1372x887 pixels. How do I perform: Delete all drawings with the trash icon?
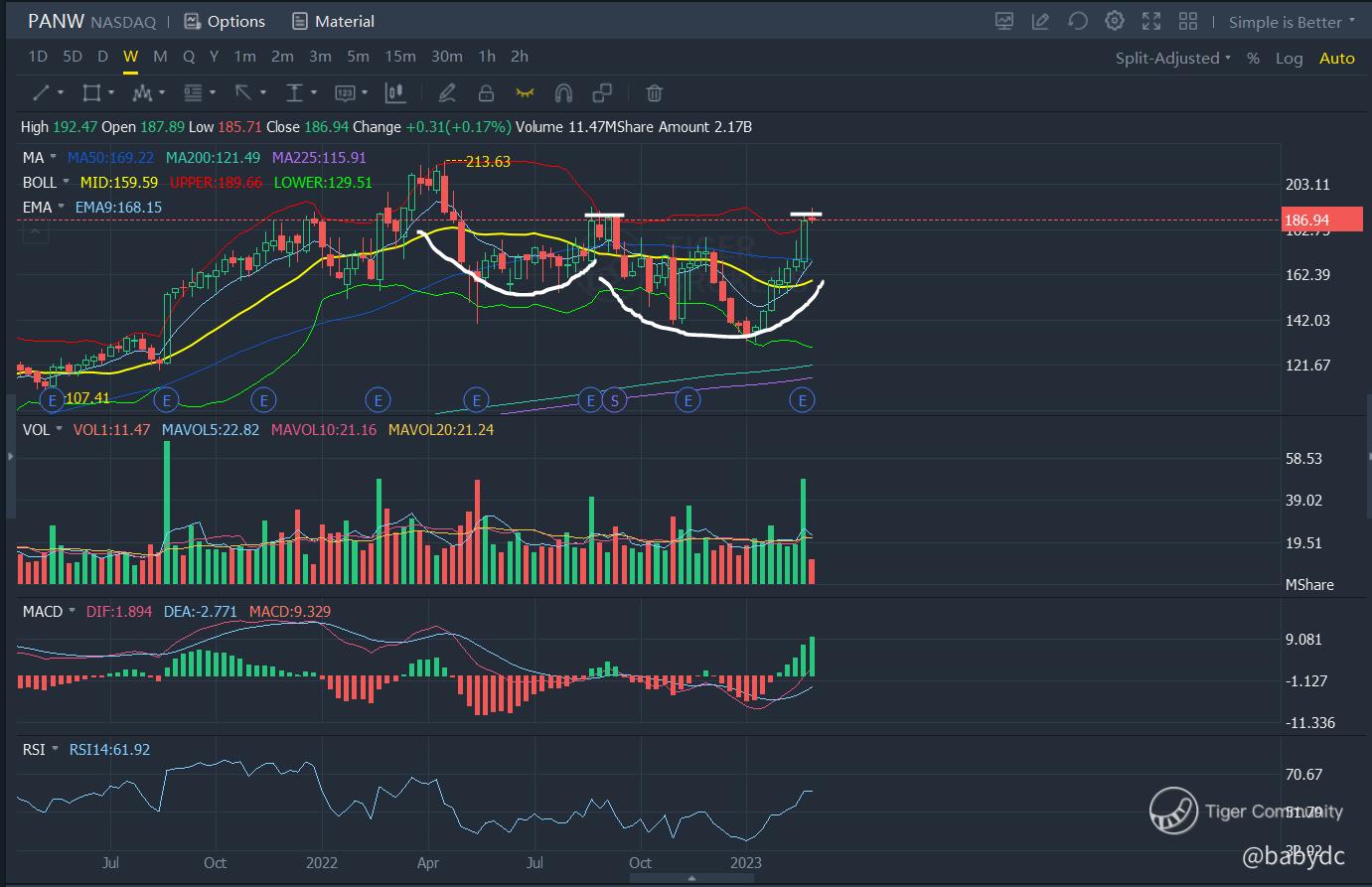pos(654,93)
